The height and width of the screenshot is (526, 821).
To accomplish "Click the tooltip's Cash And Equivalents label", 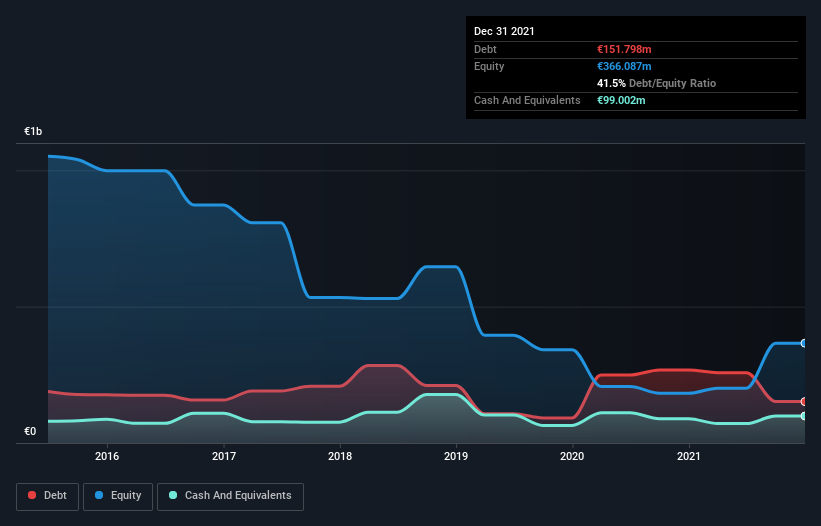I will click(x=527, y=100).
